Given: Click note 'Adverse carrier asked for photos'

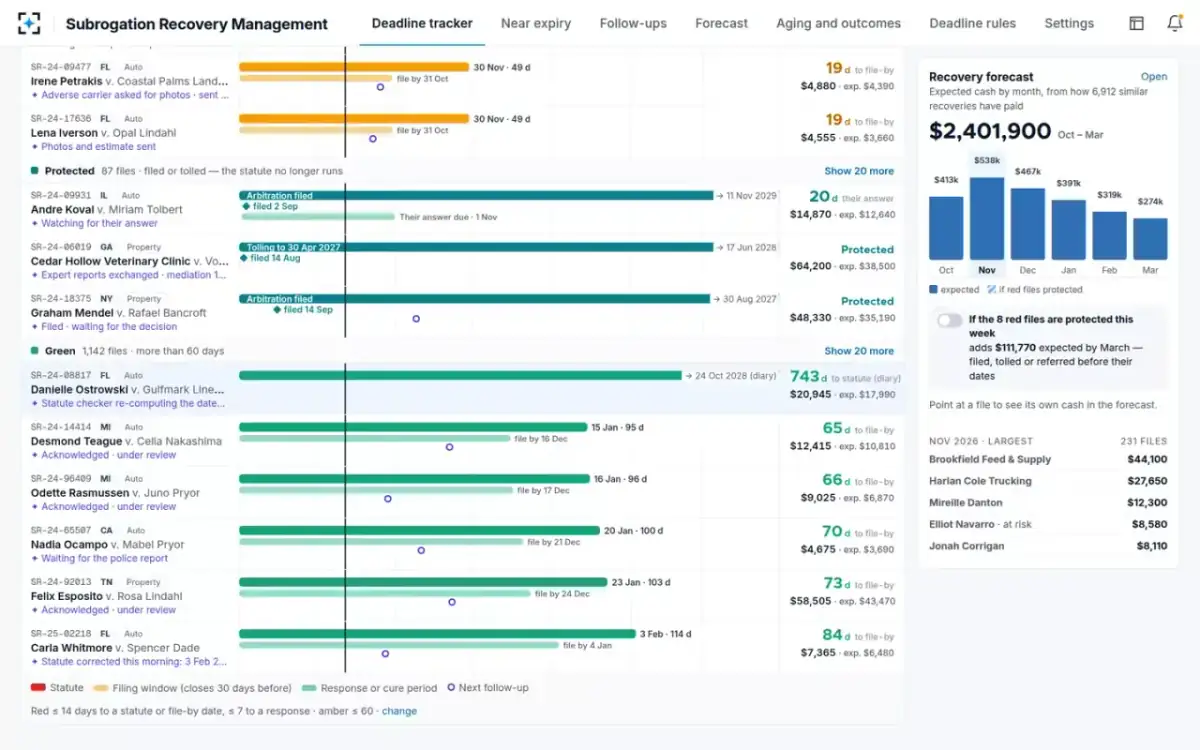Looking at the screenshot, I should (x=130, y=96).
